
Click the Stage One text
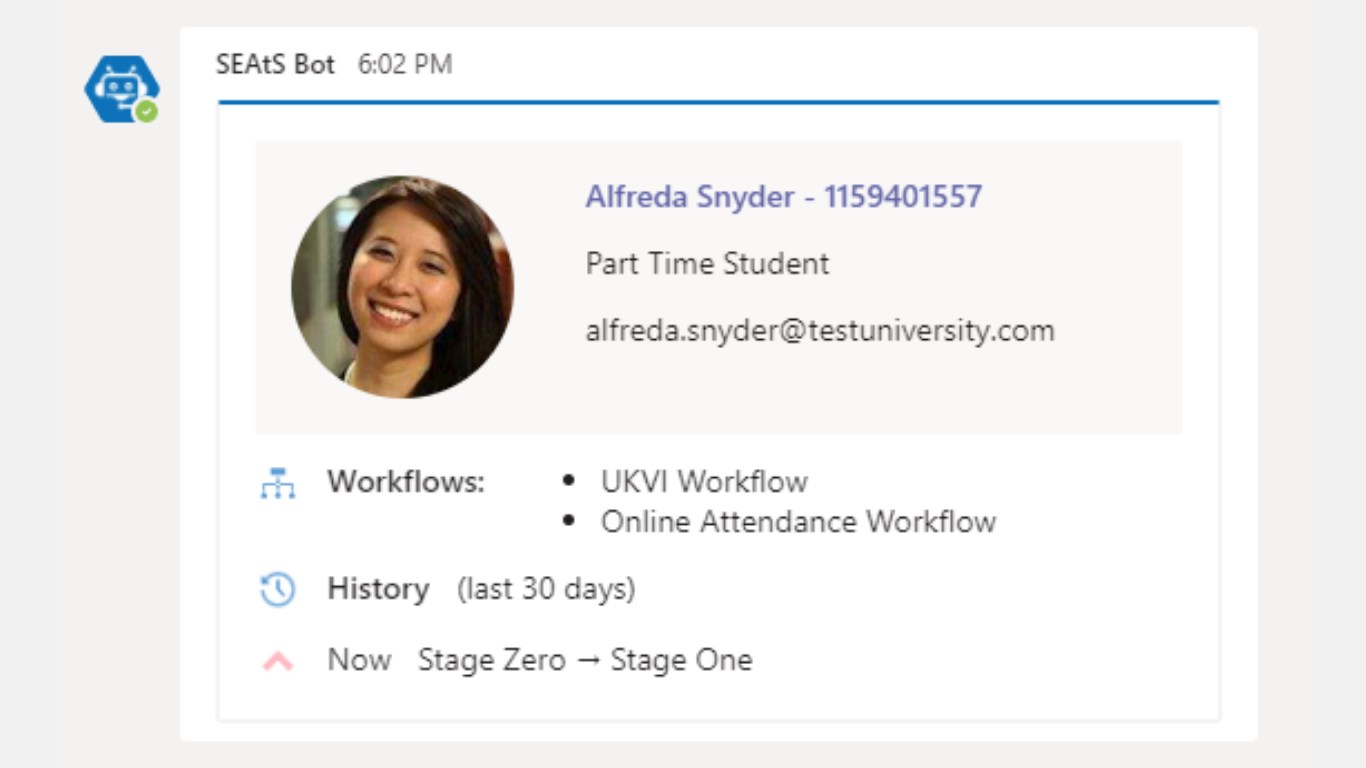click(681, 660)
